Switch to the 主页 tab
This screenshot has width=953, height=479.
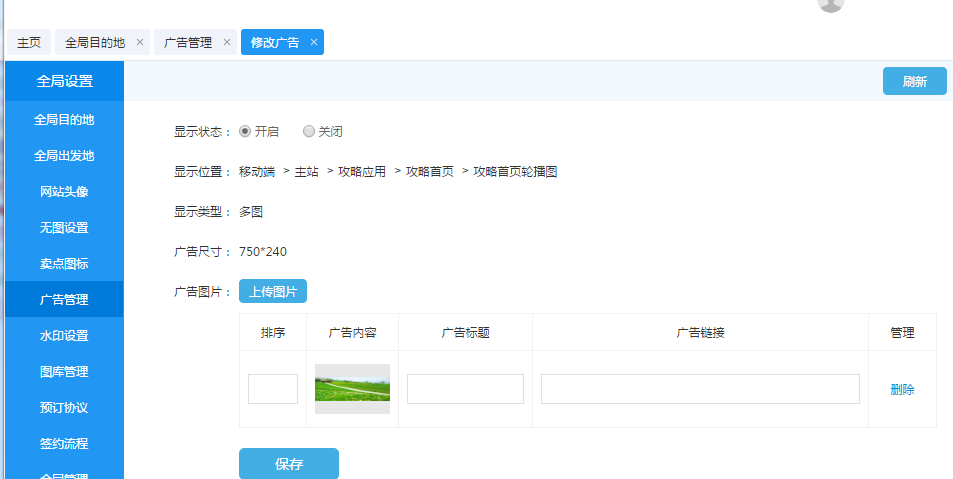29,42
